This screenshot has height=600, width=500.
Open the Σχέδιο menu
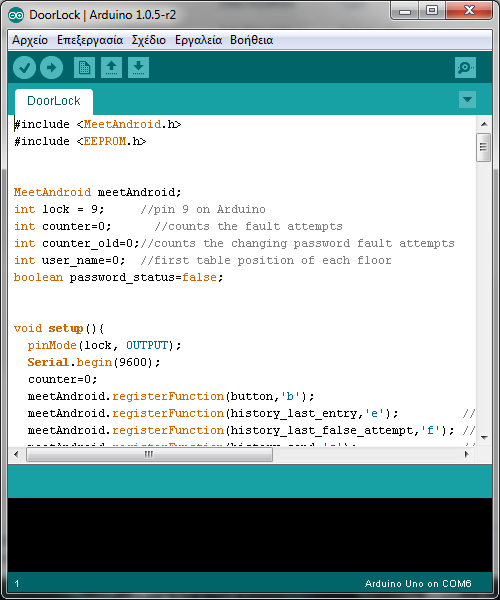[x=149, y=40]
